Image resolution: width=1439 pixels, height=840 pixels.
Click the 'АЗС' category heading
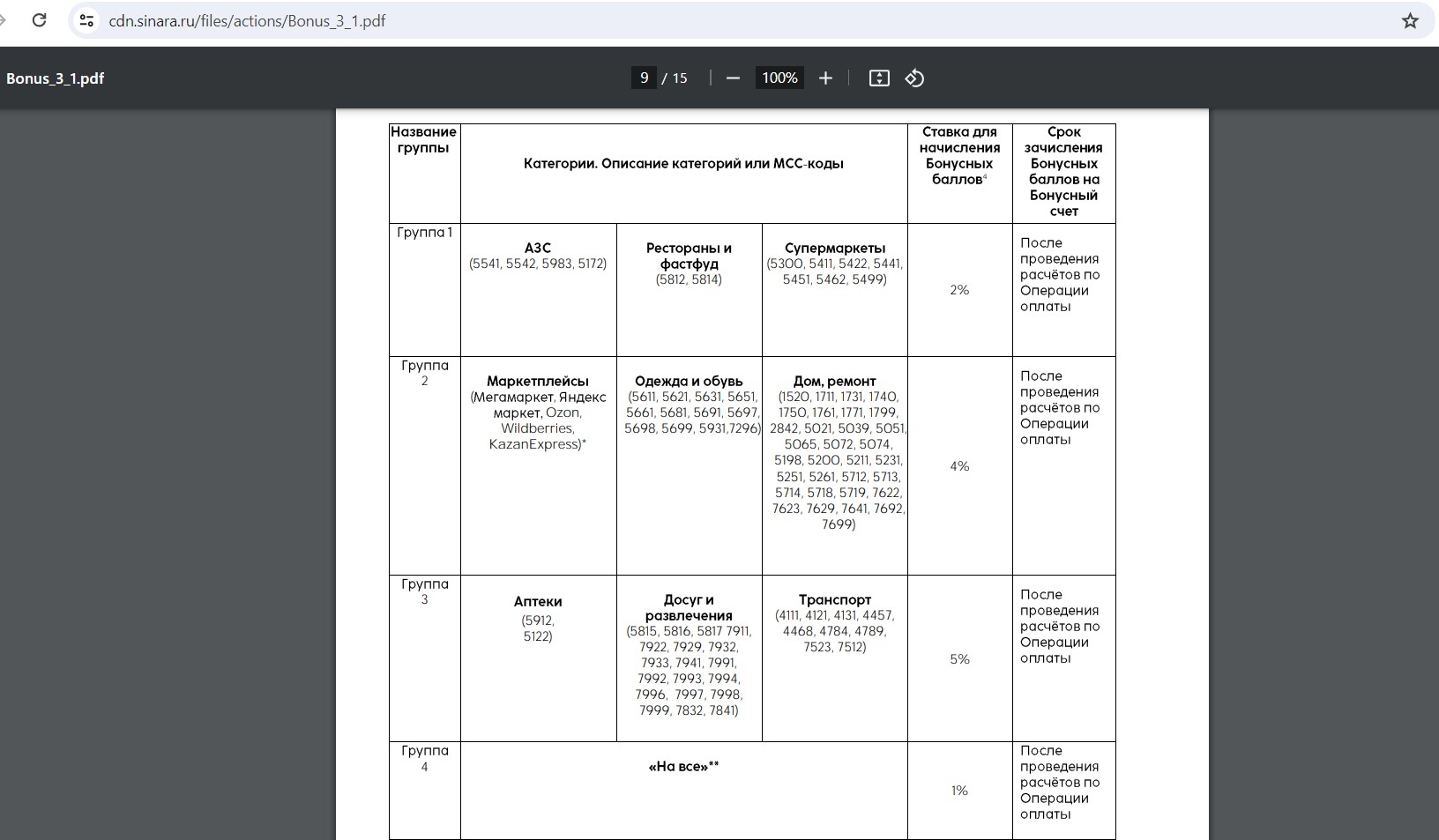(x=538, y=249)
